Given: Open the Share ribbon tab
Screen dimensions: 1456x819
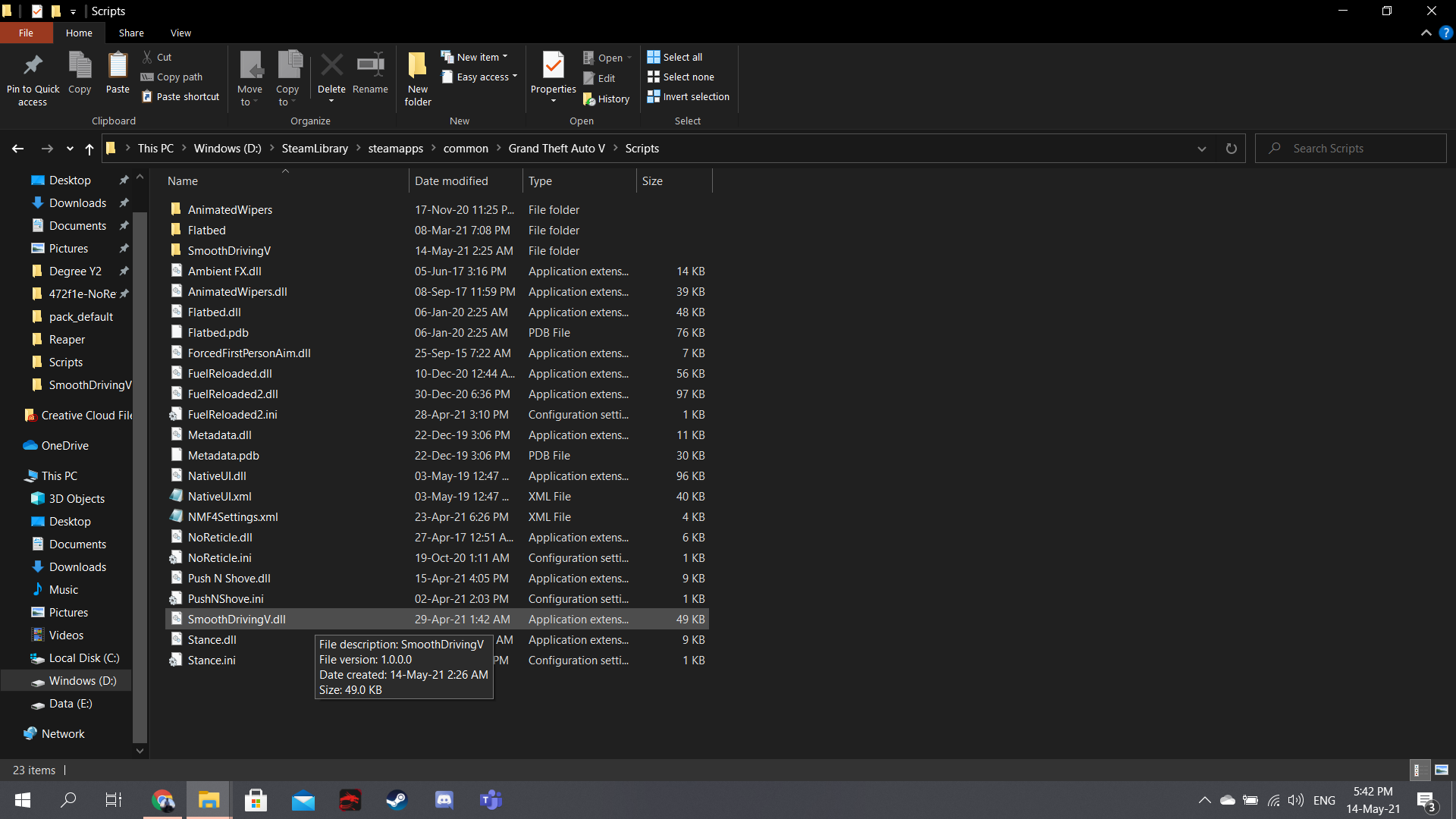Looking at the screenshot, I should point(131,33).
